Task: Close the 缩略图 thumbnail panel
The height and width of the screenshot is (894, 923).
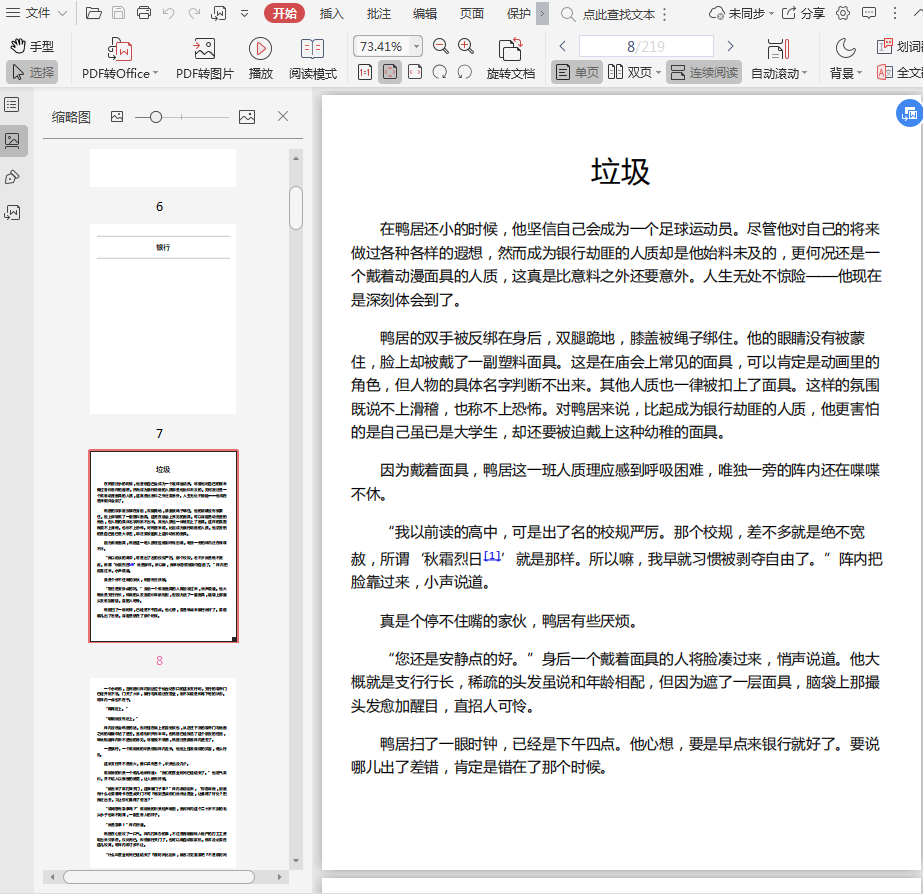Action: click(283, 116)
